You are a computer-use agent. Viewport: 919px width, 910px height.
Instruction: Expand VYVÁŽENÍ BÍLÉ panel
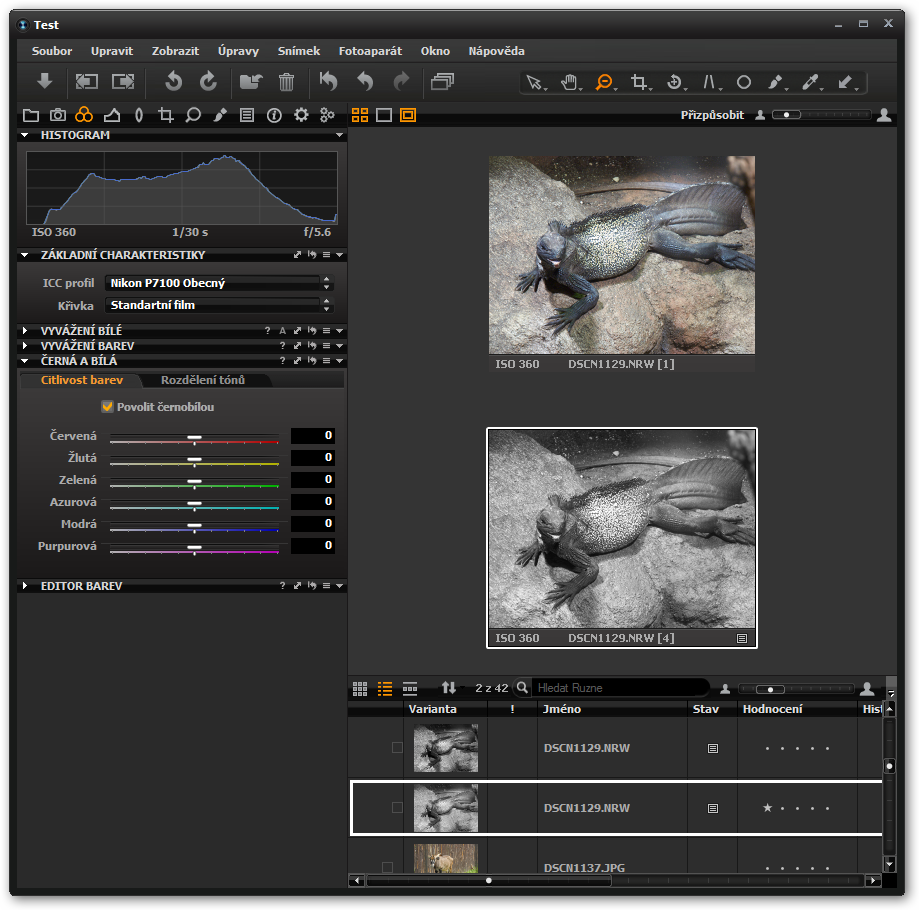point(25,330)
